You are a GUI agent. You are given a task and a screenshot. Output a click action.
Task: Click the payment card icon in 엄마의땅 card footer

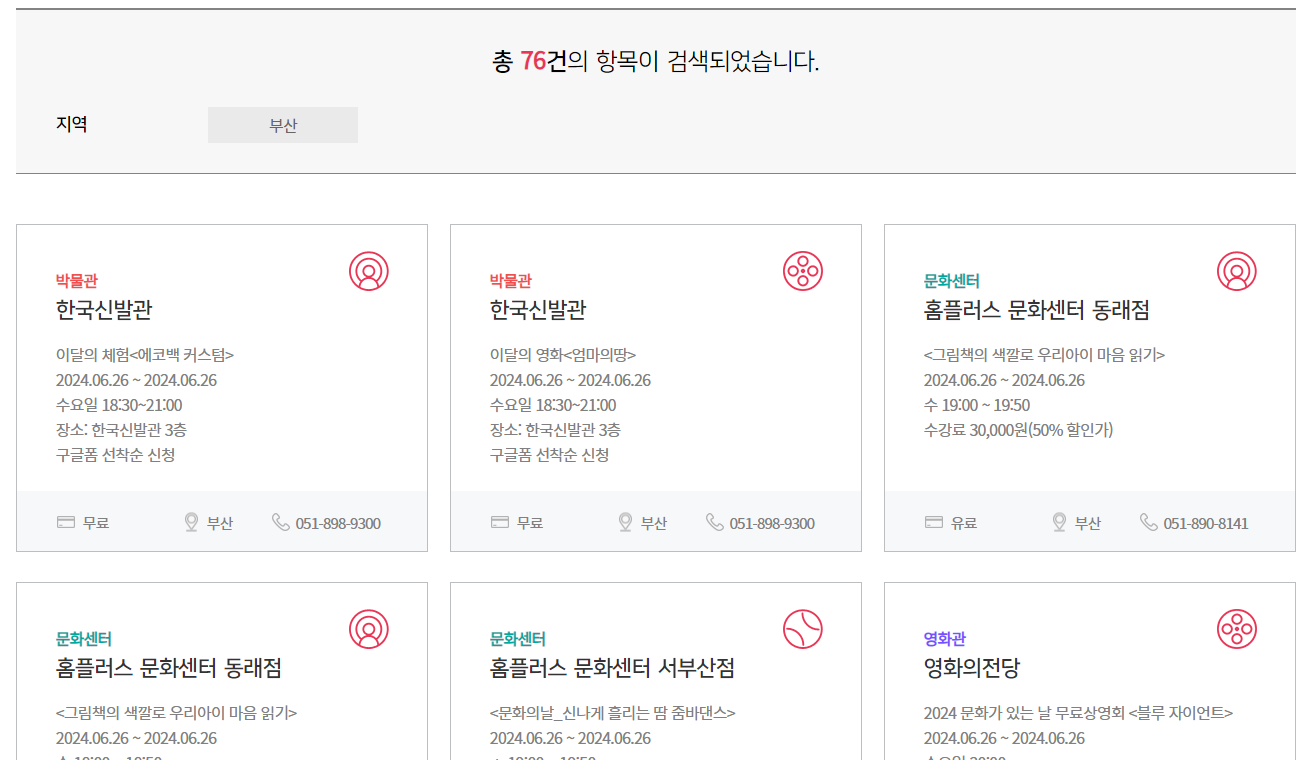pyautogui.click(x=500, y=522)
